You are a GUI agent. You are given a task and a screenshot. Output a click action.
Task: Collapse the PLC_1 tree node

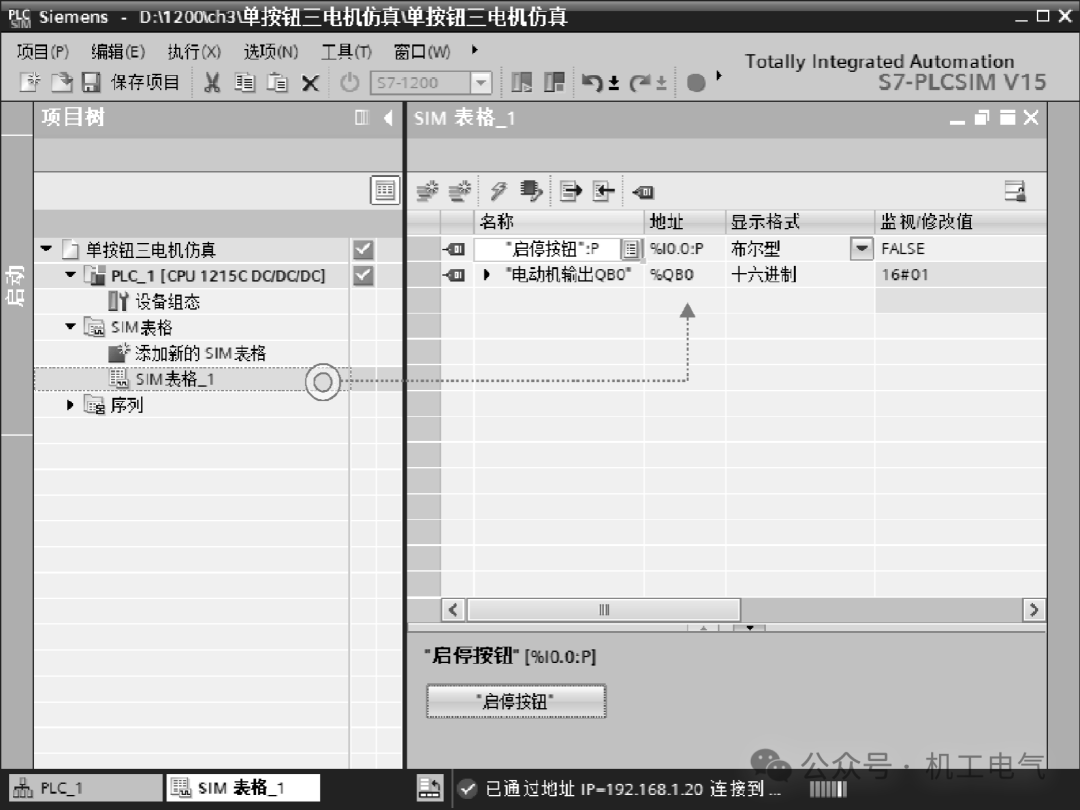click(70, 275)
